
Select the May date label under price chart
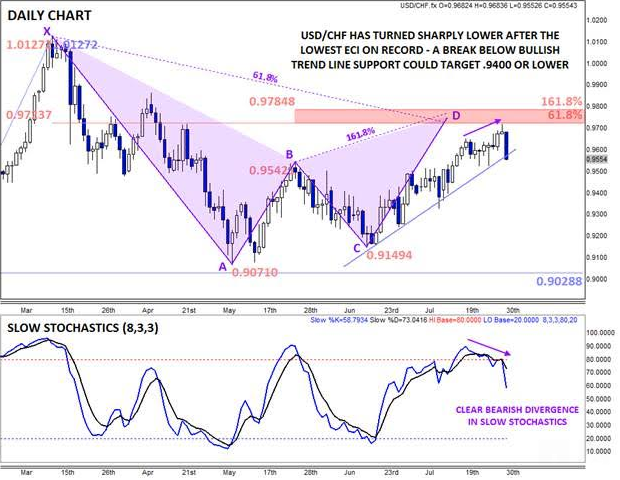229,310
